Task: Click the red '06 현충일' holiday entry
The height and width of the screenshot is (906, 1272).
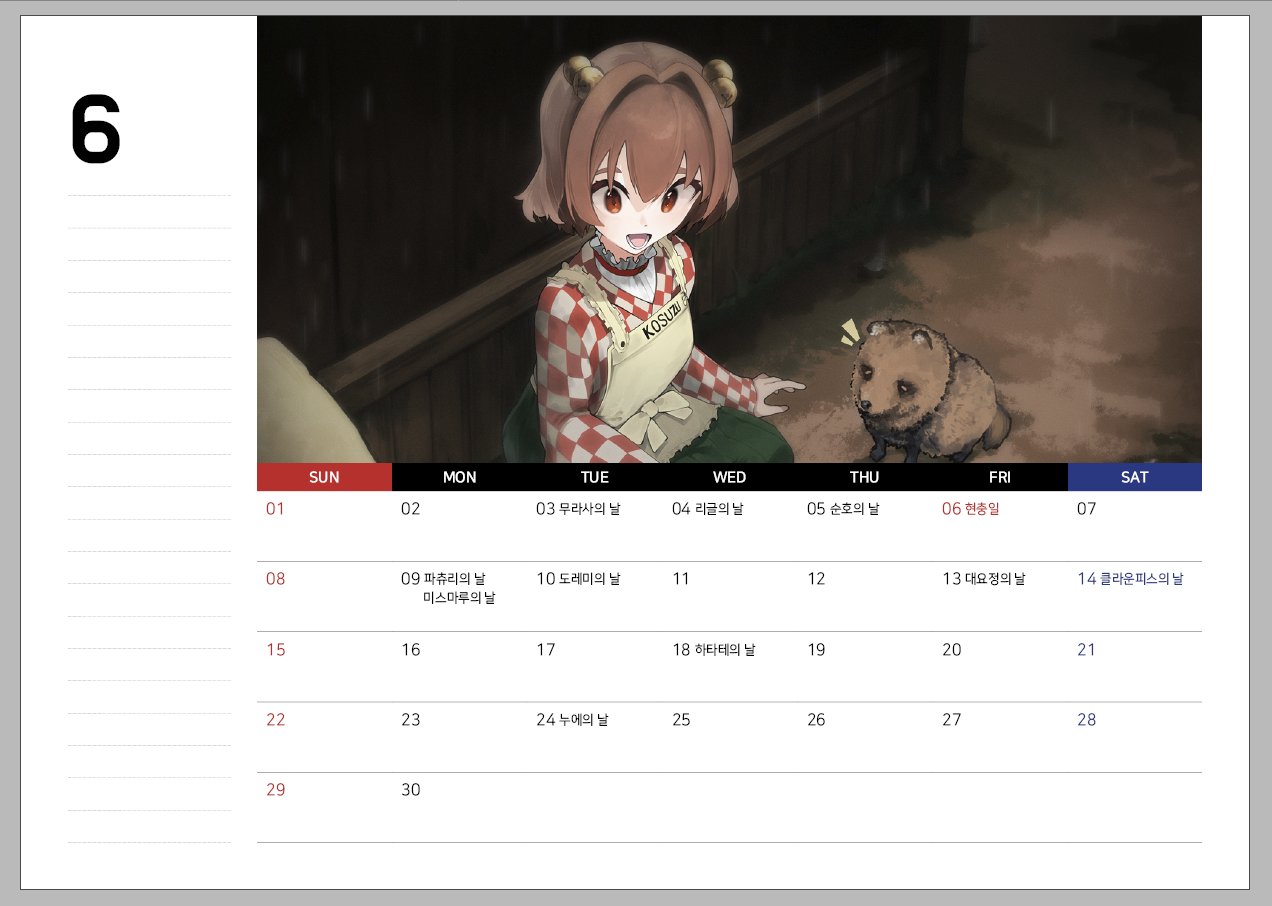Action: click(971, 509)
